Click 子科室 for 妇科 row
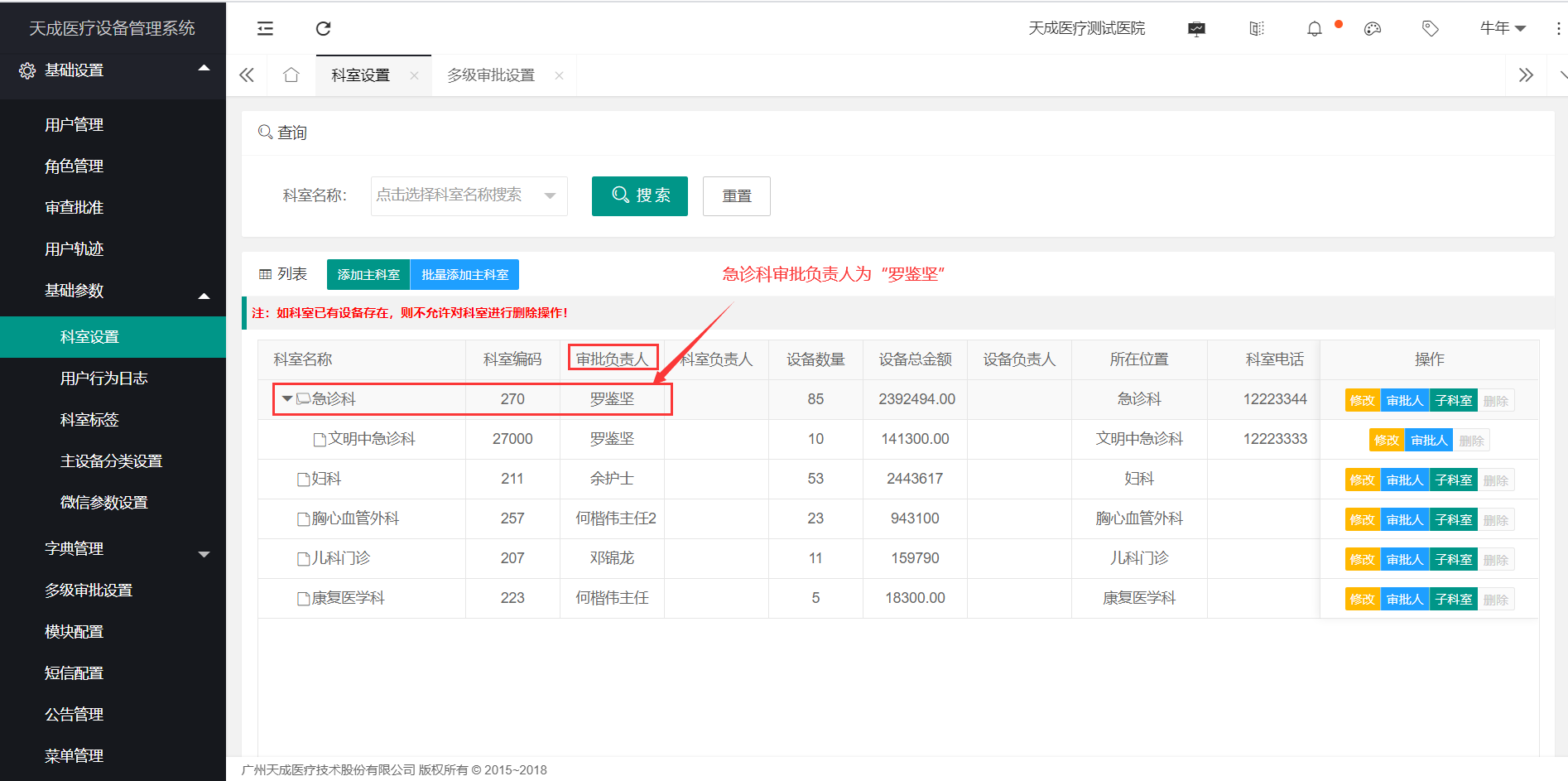This screenshot has height=781, width=1568. coord(1454,480)
